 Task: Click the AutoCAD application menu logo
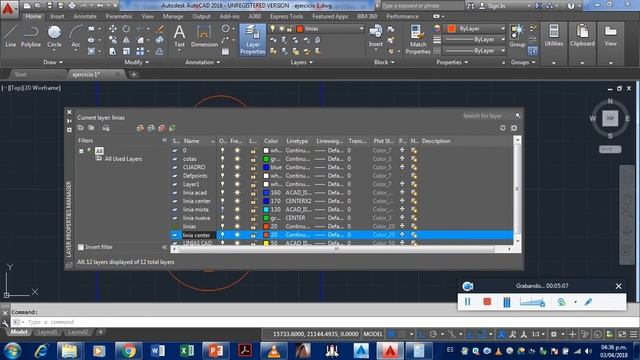8,9
